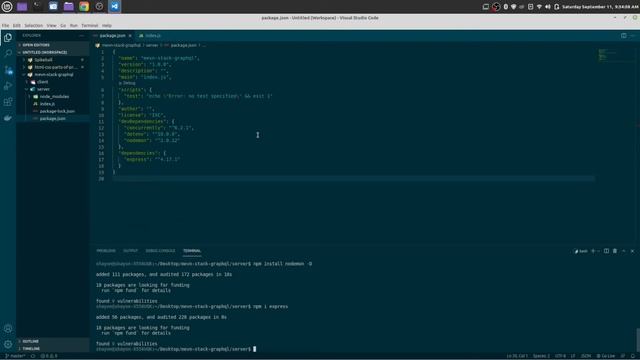Open the Run and Debug view
The image size is (640, 360).
click(8, 86)
